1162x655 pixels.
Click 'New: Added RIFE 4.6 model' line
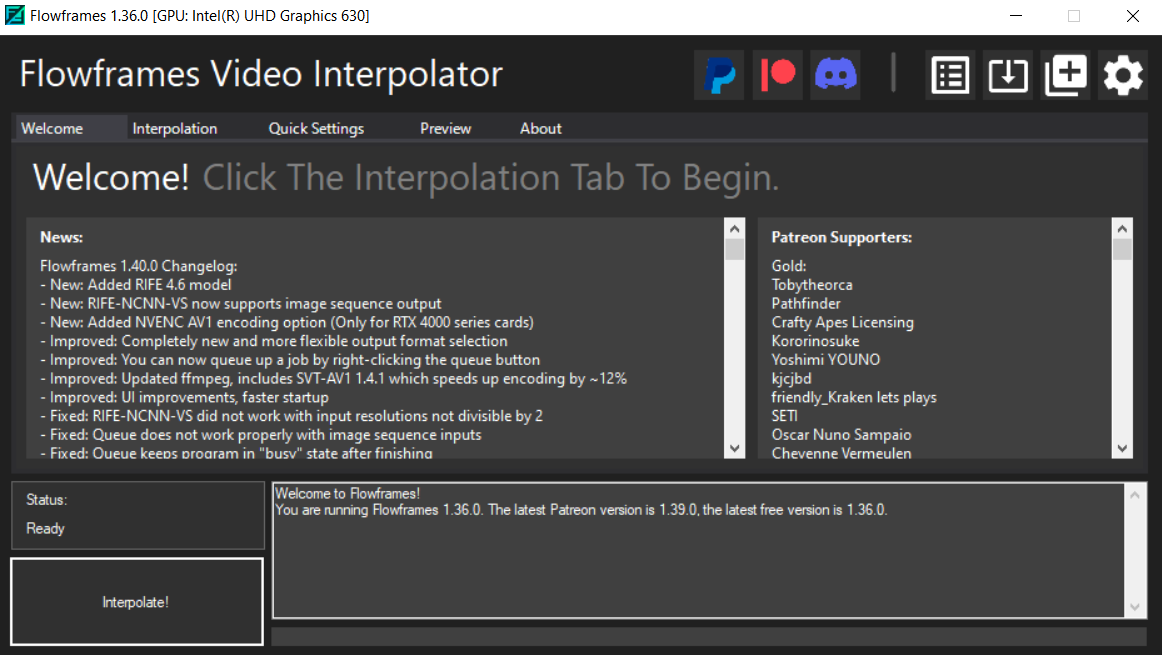(x=136, y=285)
